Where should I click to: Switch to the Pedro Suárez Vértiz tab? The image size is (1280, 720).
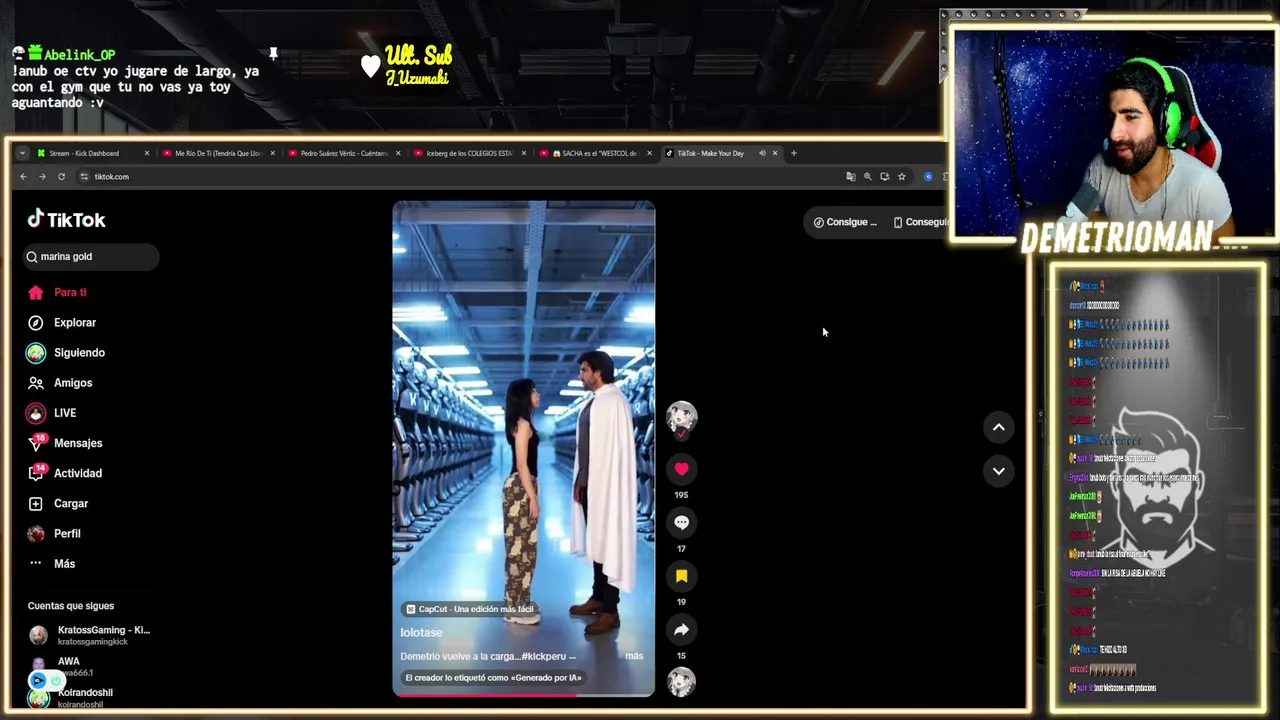pyautogui.click(x=344, y=153)
